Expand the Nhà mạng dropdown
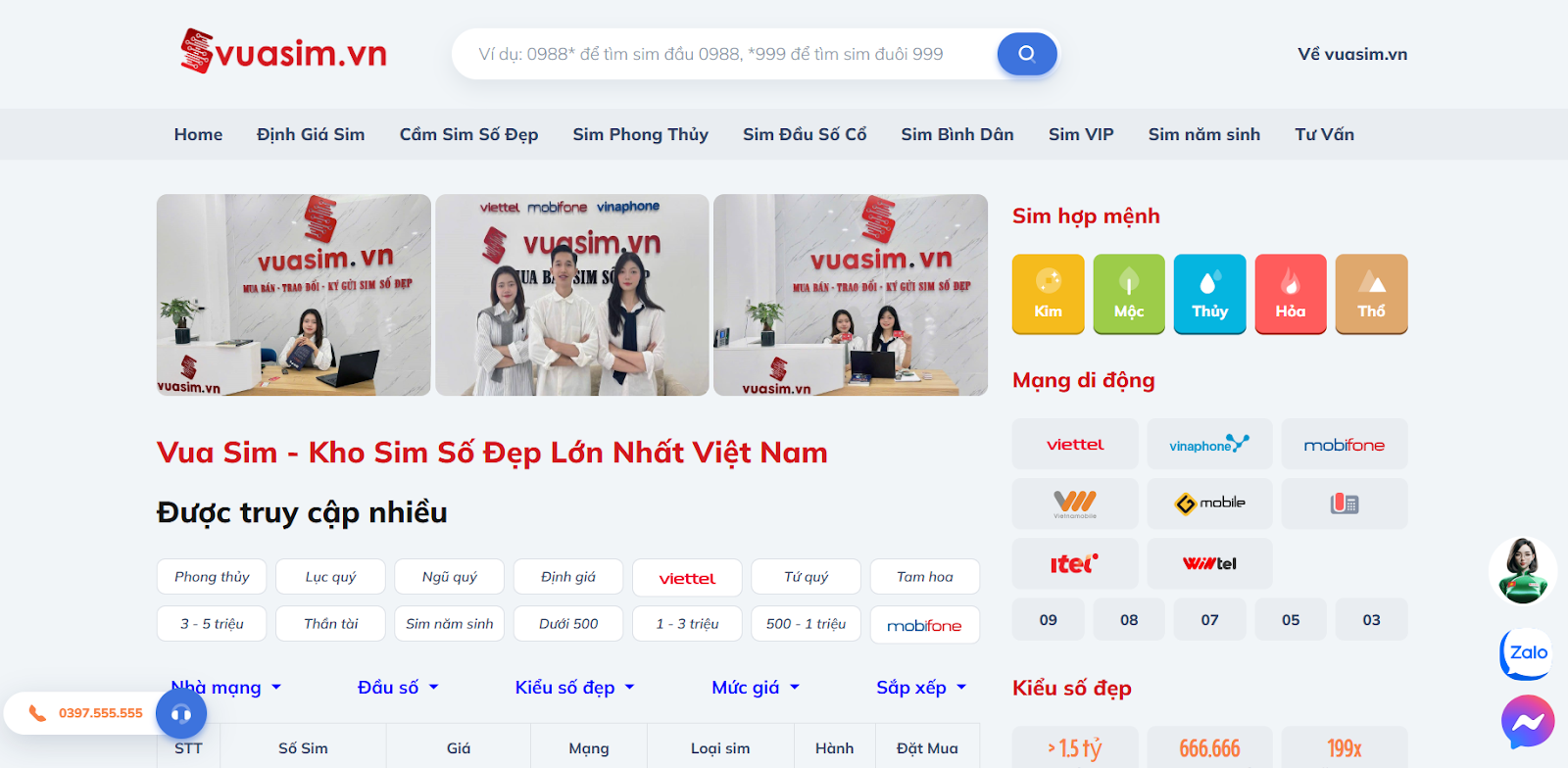 [226, 688]
